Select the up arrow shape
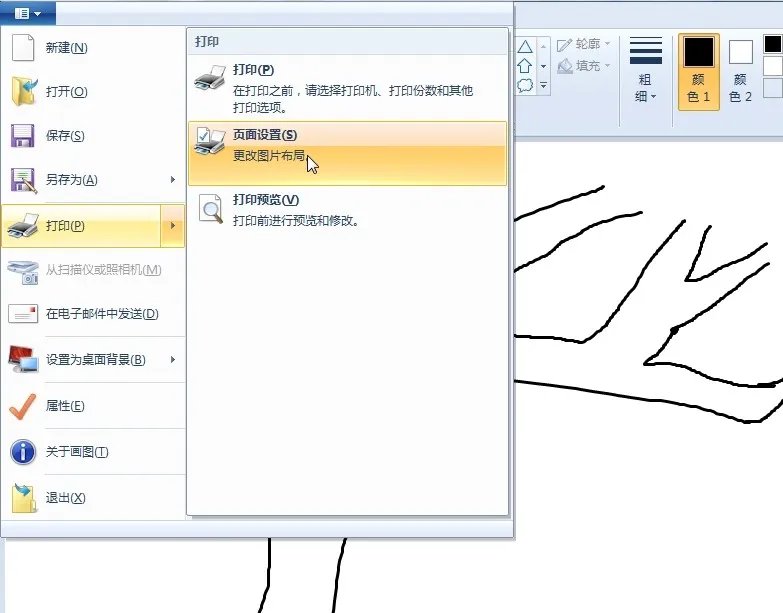The width and height of the screenshot is (783, 613). [x=524, y=66]
